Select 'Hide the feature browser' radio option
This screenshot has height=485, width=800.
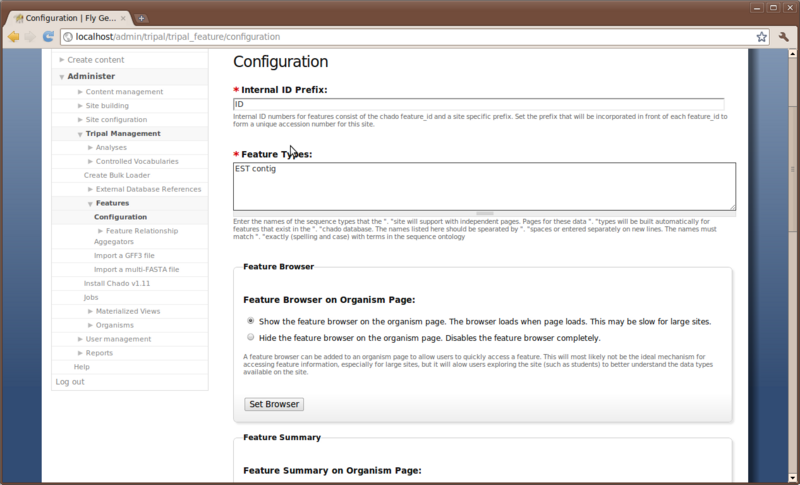click(x=251, y=337)
